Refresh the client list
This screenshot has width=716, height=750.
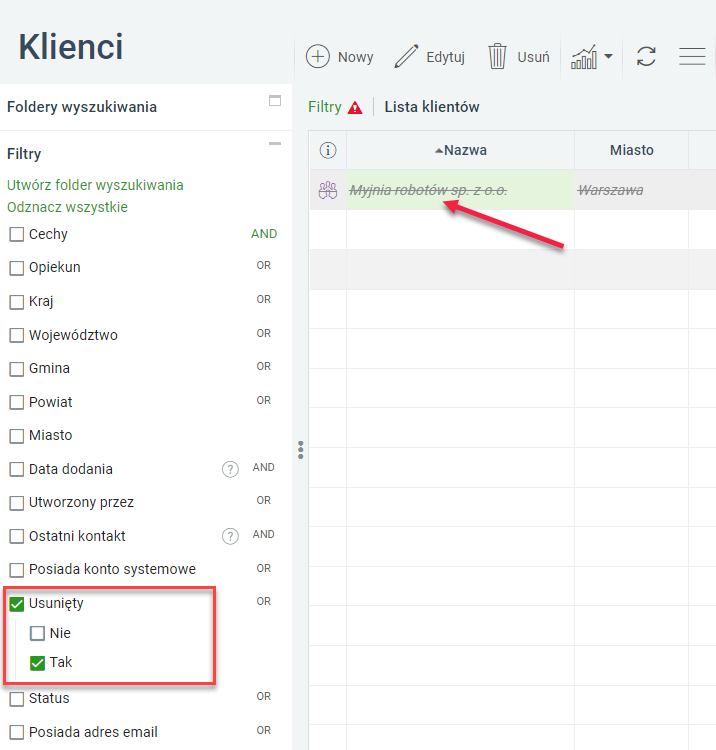(x=646, y=56)
